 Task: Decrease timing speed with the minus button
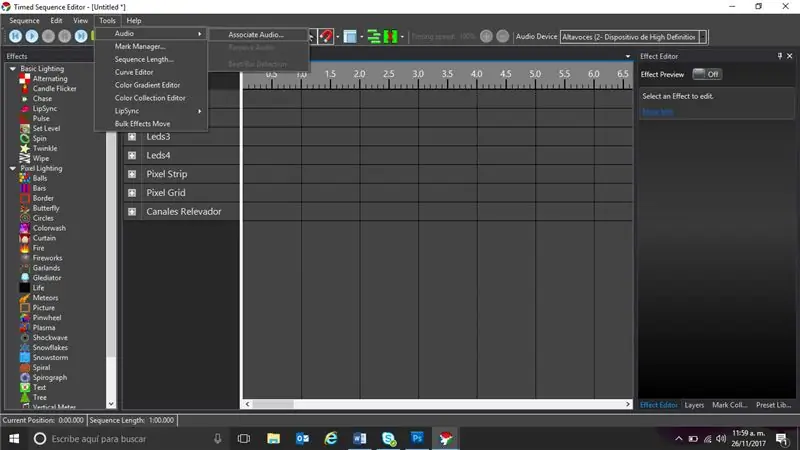click(503, 36)
